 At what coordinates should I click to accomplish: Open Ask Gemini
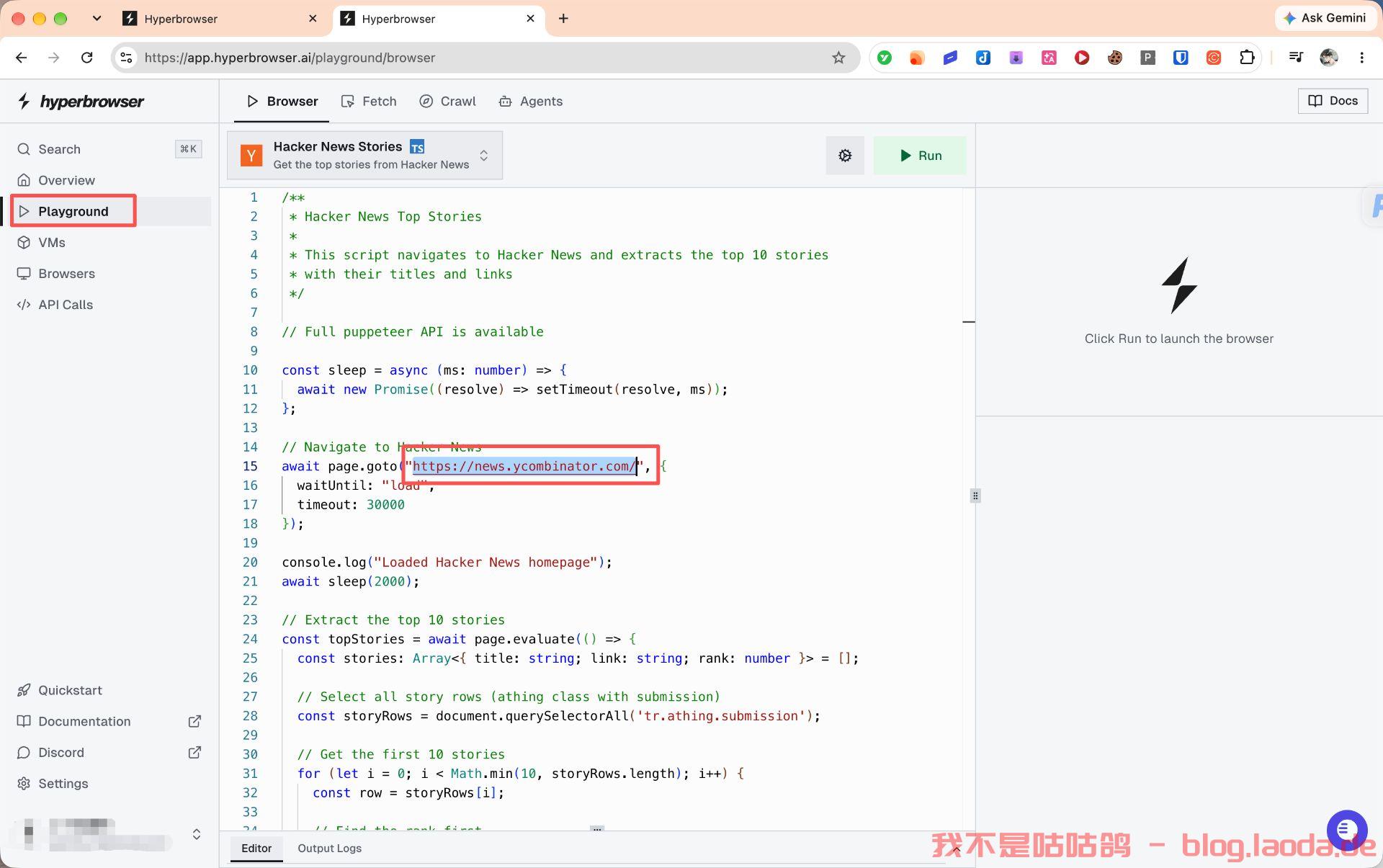click(1325, 18)
